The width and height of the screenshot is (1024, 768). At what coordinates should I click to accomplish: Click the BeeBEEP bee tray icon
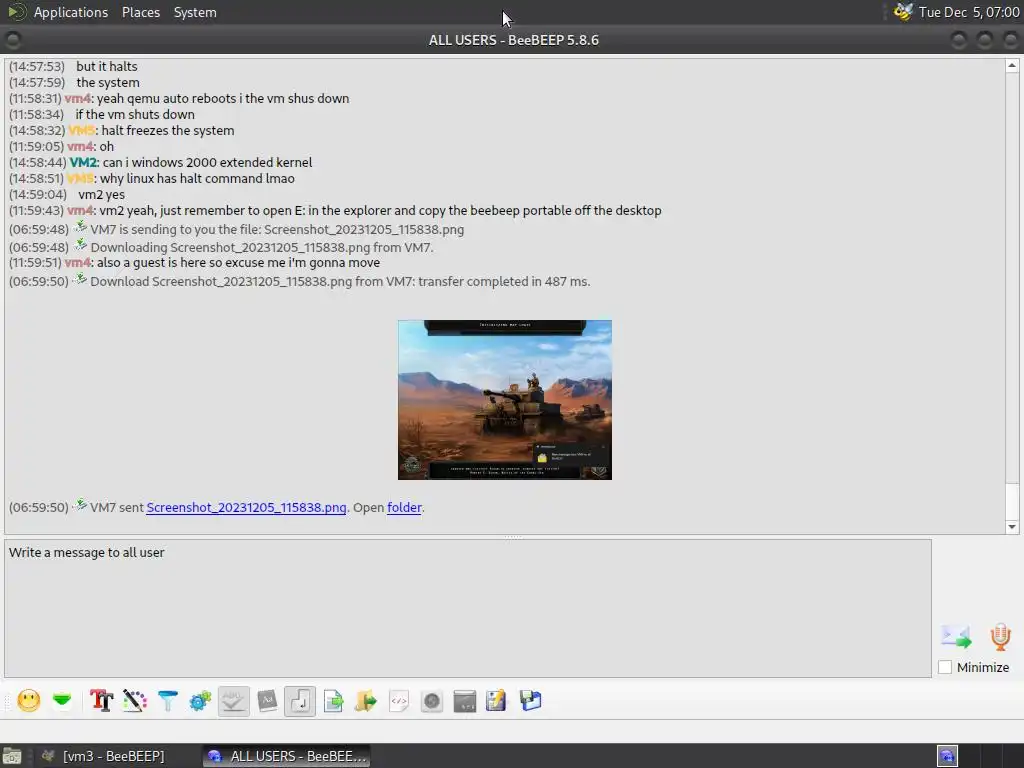click(x=903, y=12)
